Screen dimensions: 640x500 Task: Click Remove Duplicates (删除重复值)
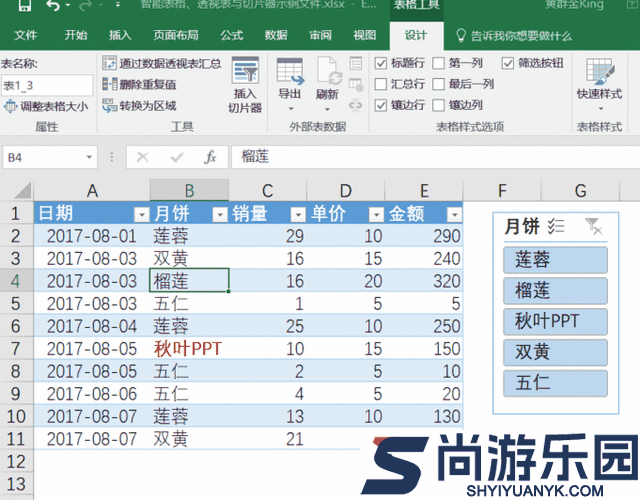[x=140, y=84]
